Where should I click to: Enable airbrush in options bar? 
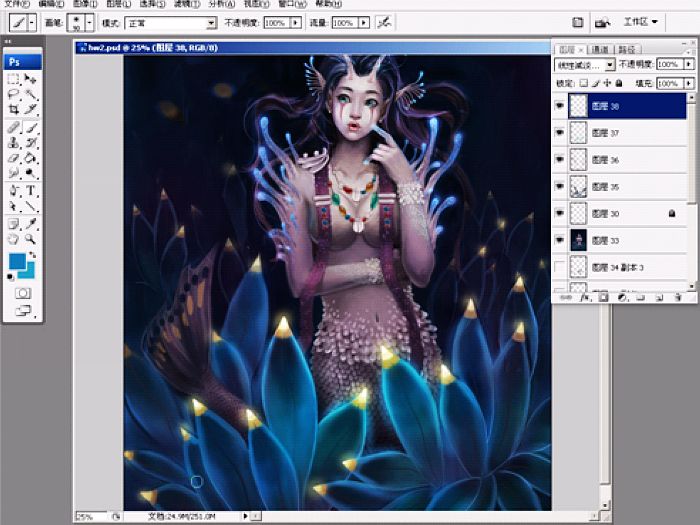coord(384,22)
